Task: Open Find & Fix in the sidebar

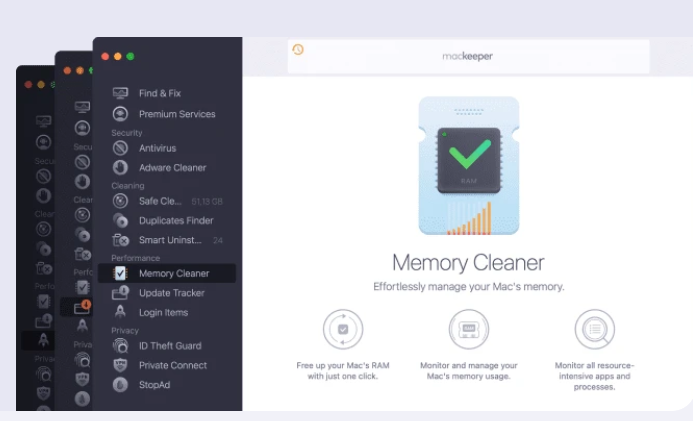Action: click(160, 93)
